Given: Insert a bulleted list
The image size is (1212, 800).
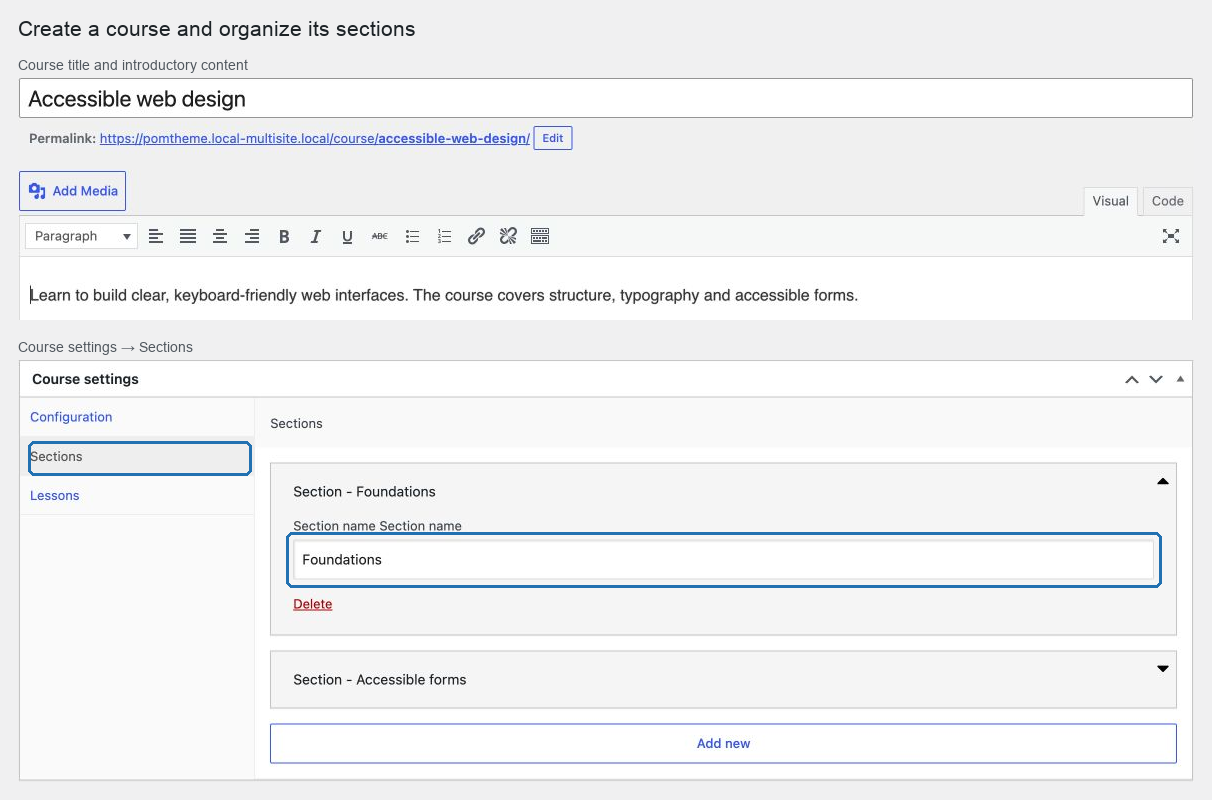Looking at the screenshot, I should click(412, 236).
